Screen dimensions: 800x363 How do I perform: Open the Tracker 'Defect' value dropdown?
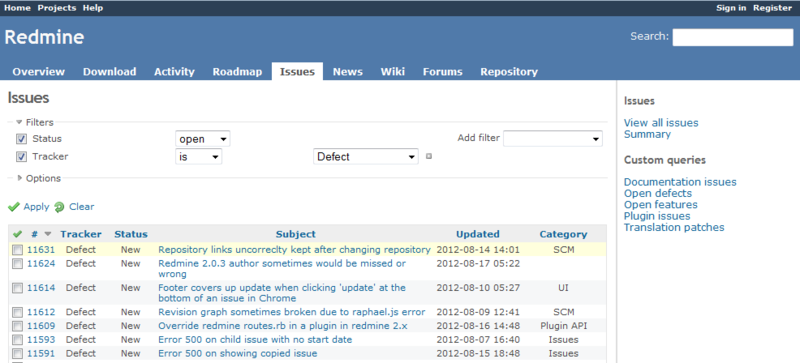(366, 156)
